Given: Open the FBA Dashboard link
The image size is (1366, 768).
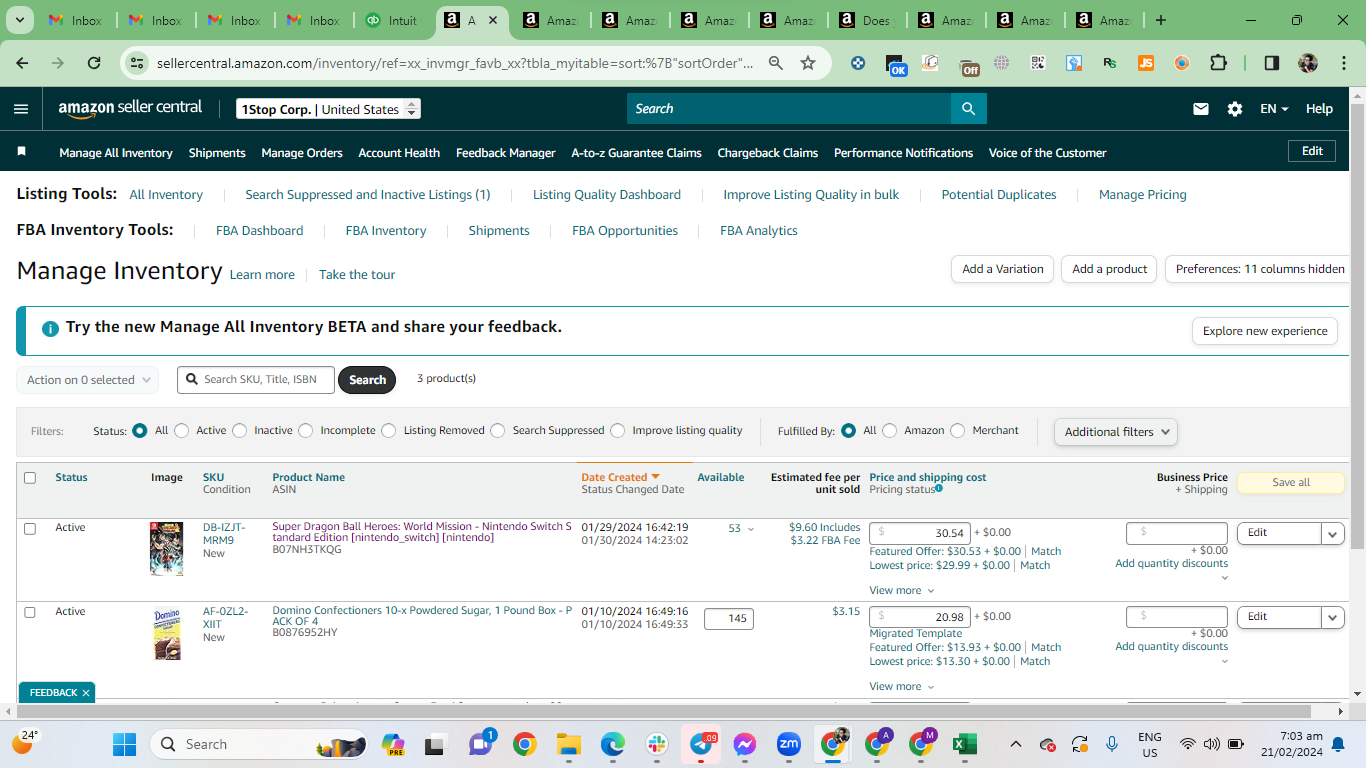Looking at the screenshot, I should pos(259,231).
